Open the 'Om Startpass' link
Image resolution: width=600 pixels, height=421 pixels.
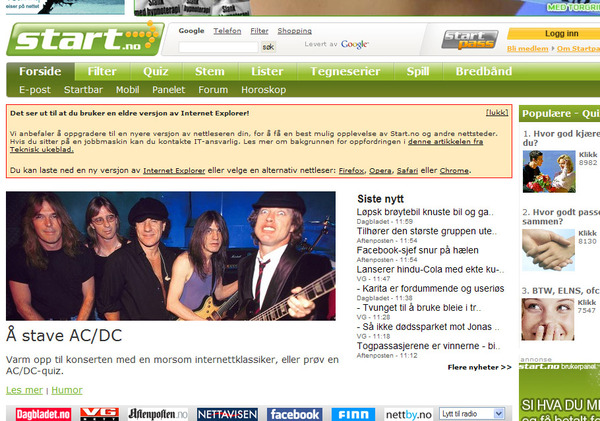[578, 49]
